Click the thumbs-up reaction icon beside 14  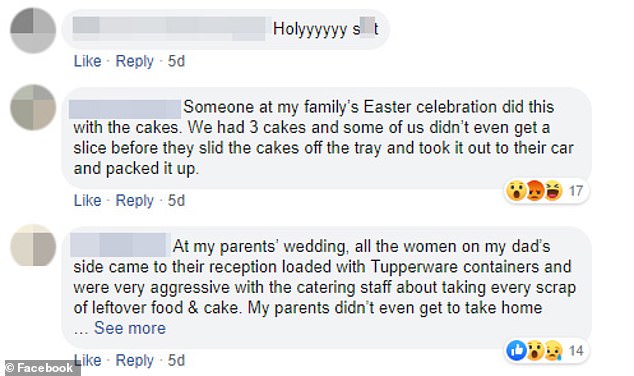click(x=516, y=350)
